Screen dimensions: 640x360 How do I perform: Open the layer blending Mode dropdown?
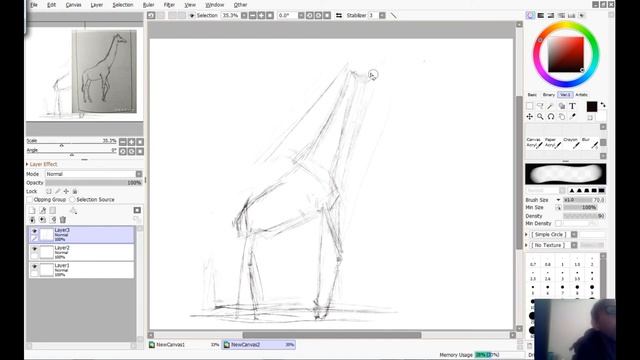pyautogui.click(x=139, y=174)
